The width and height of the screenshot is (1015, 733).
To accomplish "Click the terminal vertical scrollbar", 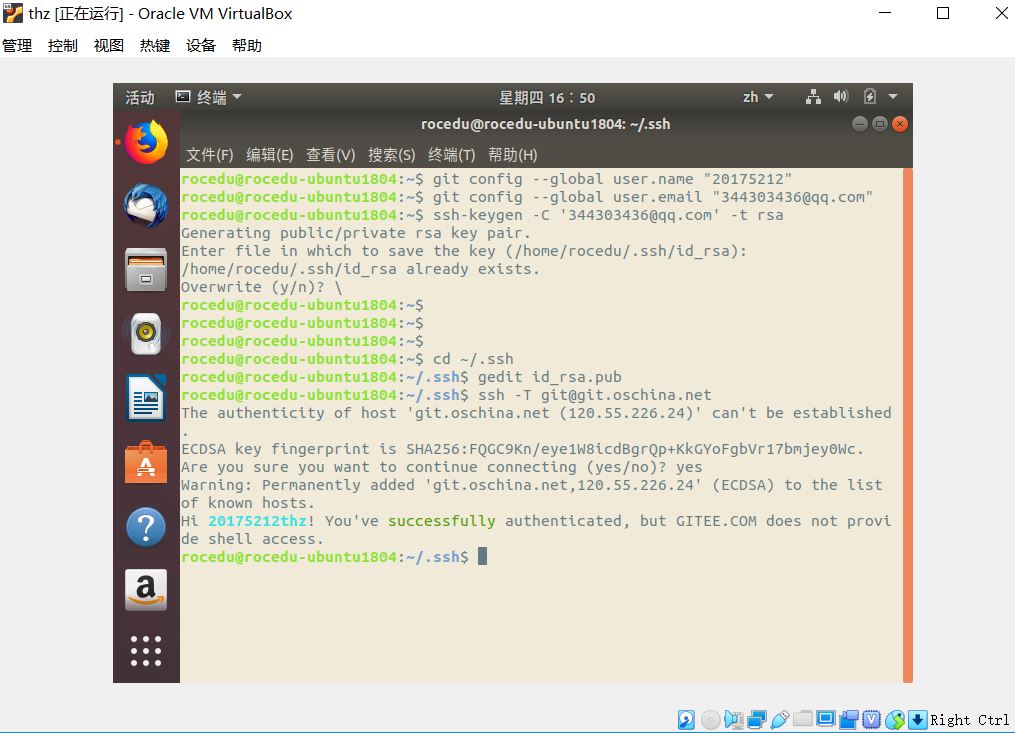I will [908, 425].
